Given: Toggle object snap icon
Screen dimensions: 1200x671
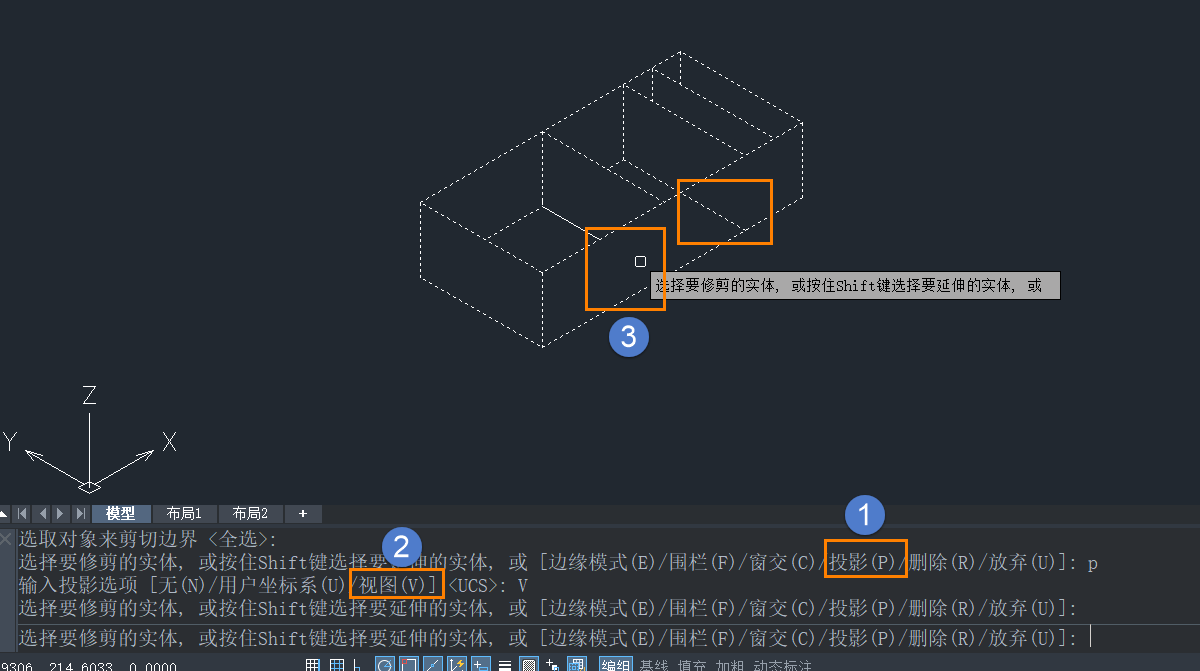Looking at the screenshot, I should pos(408,665).
